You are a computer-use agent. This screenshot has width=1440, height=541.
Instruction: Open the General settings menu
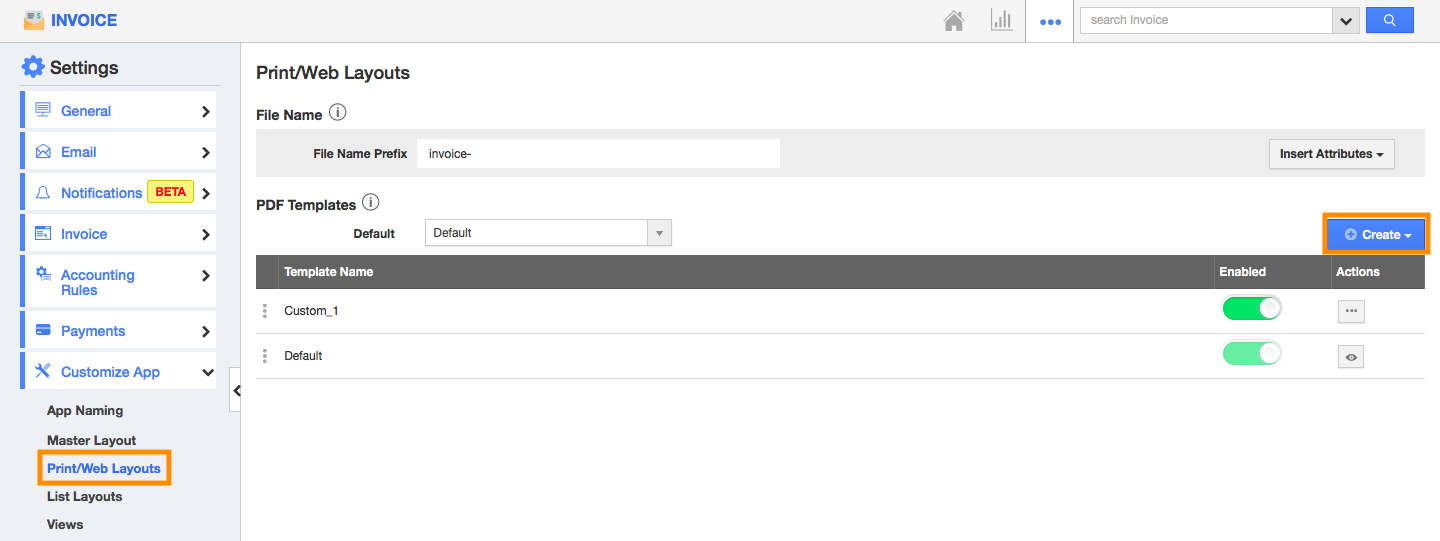[x=119, y=111]
